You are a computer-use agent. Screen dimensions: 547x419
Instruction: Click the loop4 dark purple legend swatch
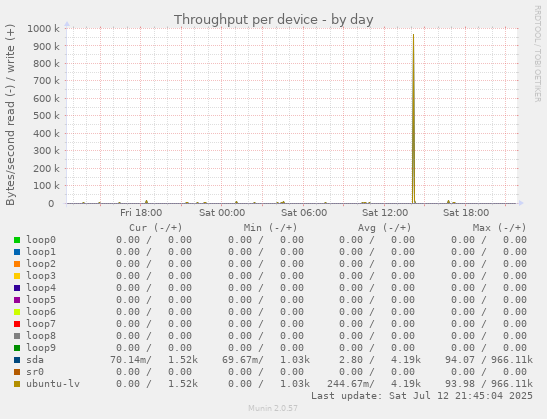click(17, 288)
